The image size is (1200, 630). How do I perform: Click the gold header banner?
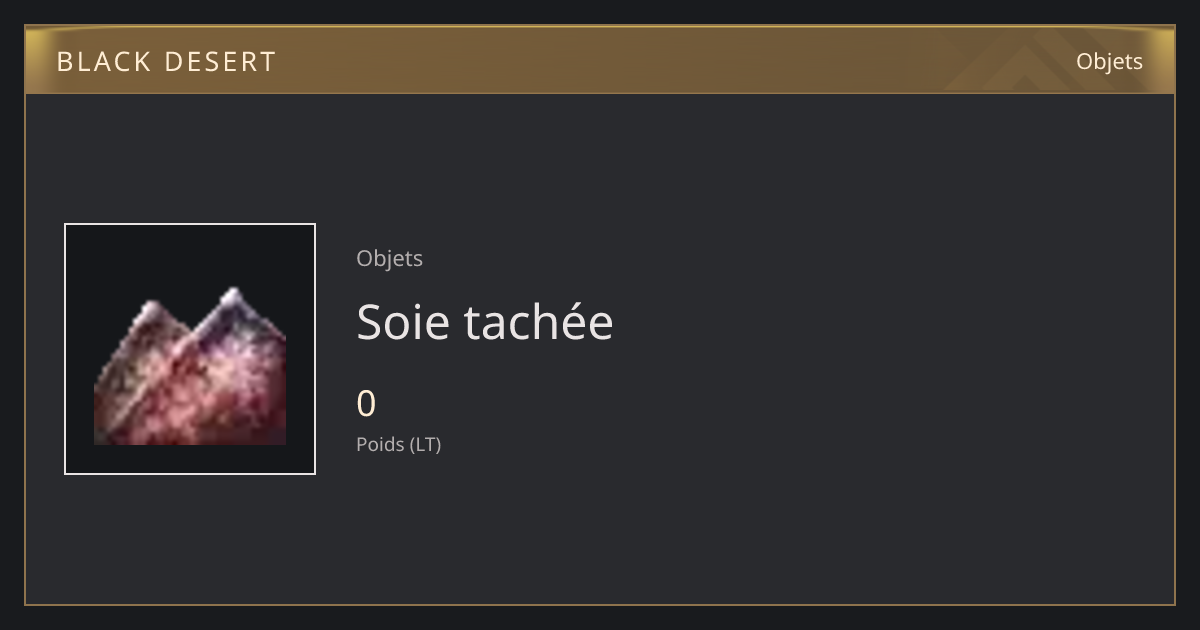click(600, 61)
